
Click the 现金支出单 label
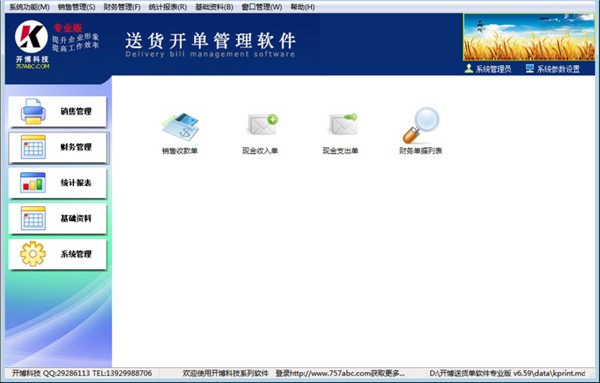click(340, 151)
